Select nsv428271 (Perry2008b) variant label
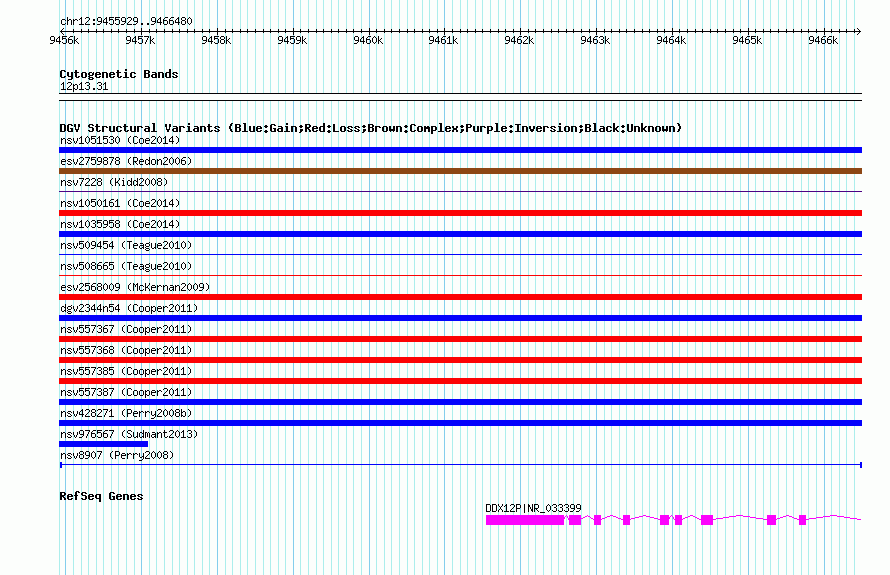The width and height of the screenshot is (890, 575). 126,413
